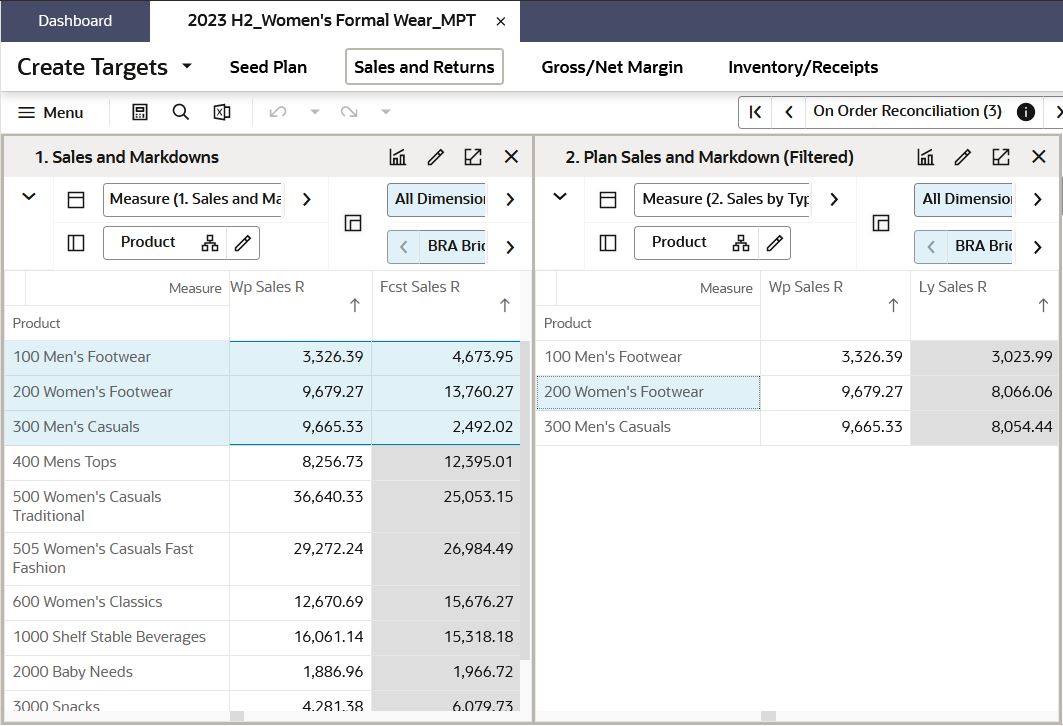Open the Seed Plan step
Screen dimensions: 1063x726
click(x=268, y=67)
